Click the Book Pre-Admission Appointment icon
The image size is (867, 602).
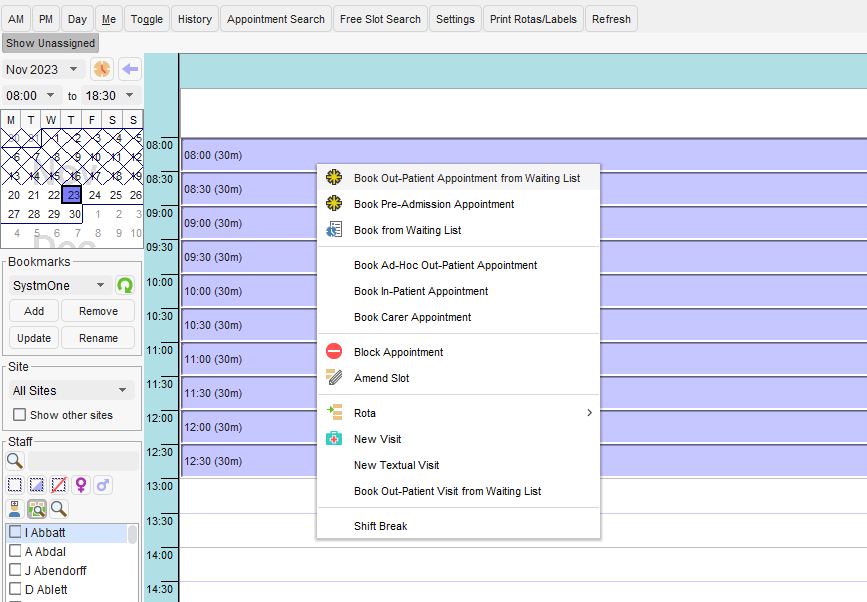[334, 203]
